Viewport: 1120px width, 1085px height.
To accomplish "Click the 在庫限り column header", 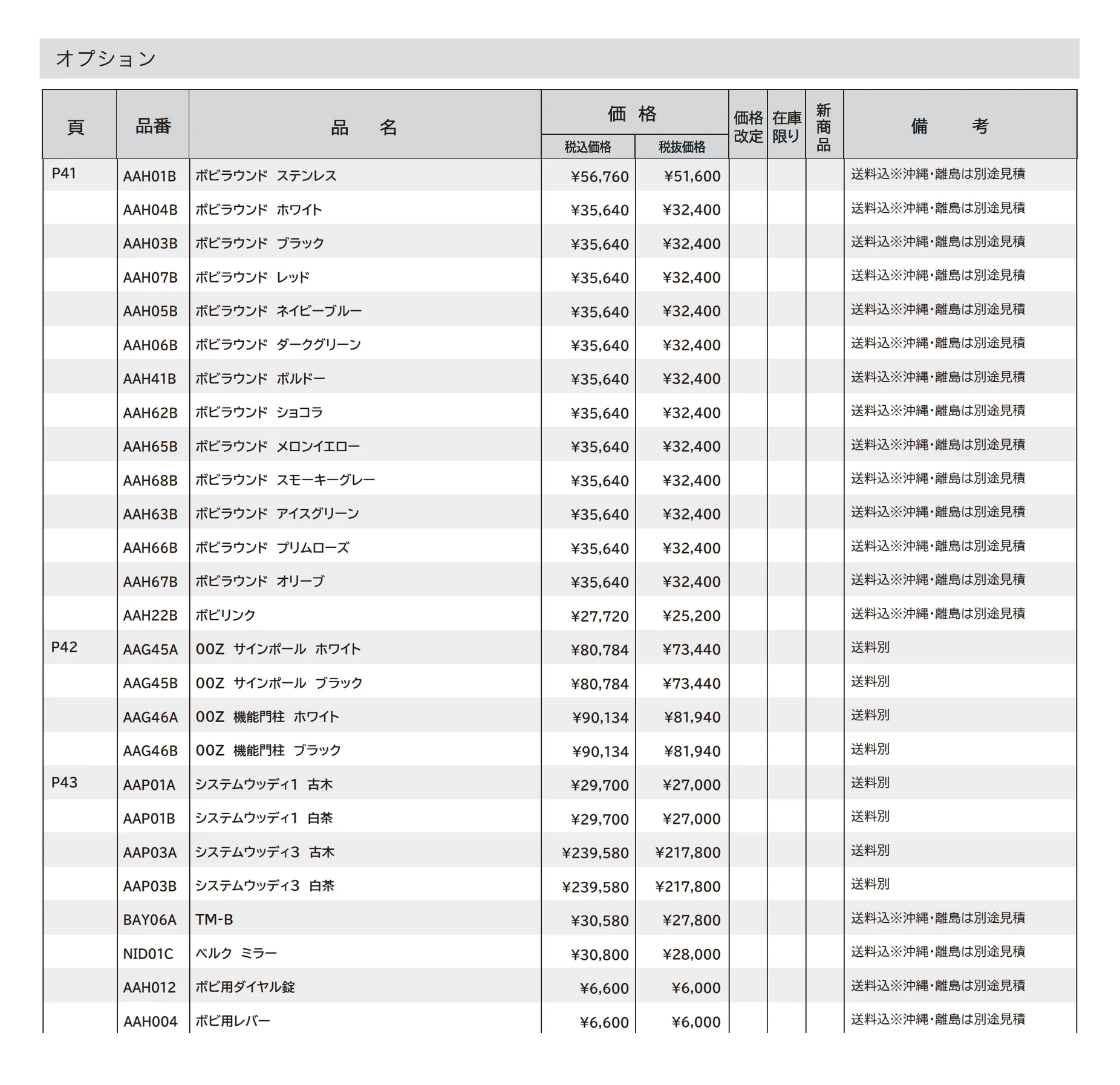I will coord(786,126).
